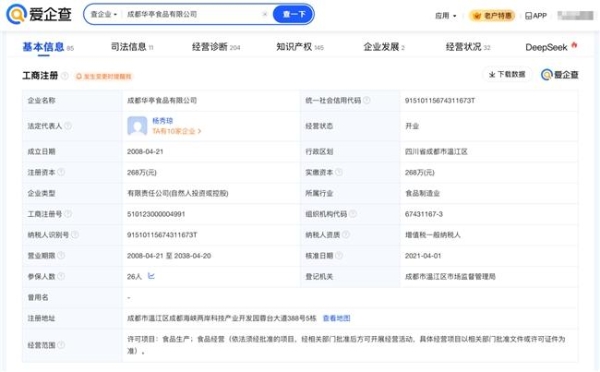
Task: Click the help icon next to 统一社会信用代码
Action: 367,100
